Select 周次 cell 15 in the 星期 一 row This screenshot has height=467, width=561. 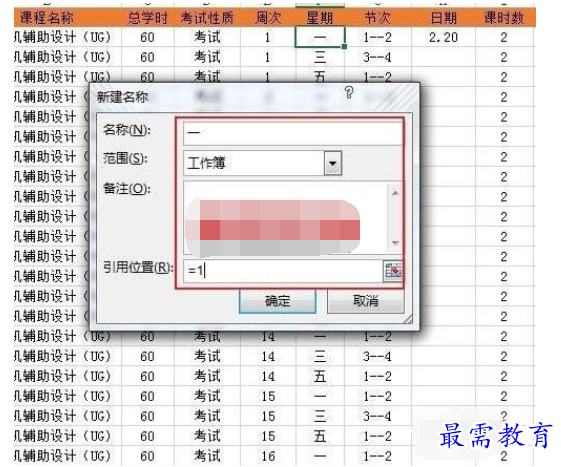[268, 397]
